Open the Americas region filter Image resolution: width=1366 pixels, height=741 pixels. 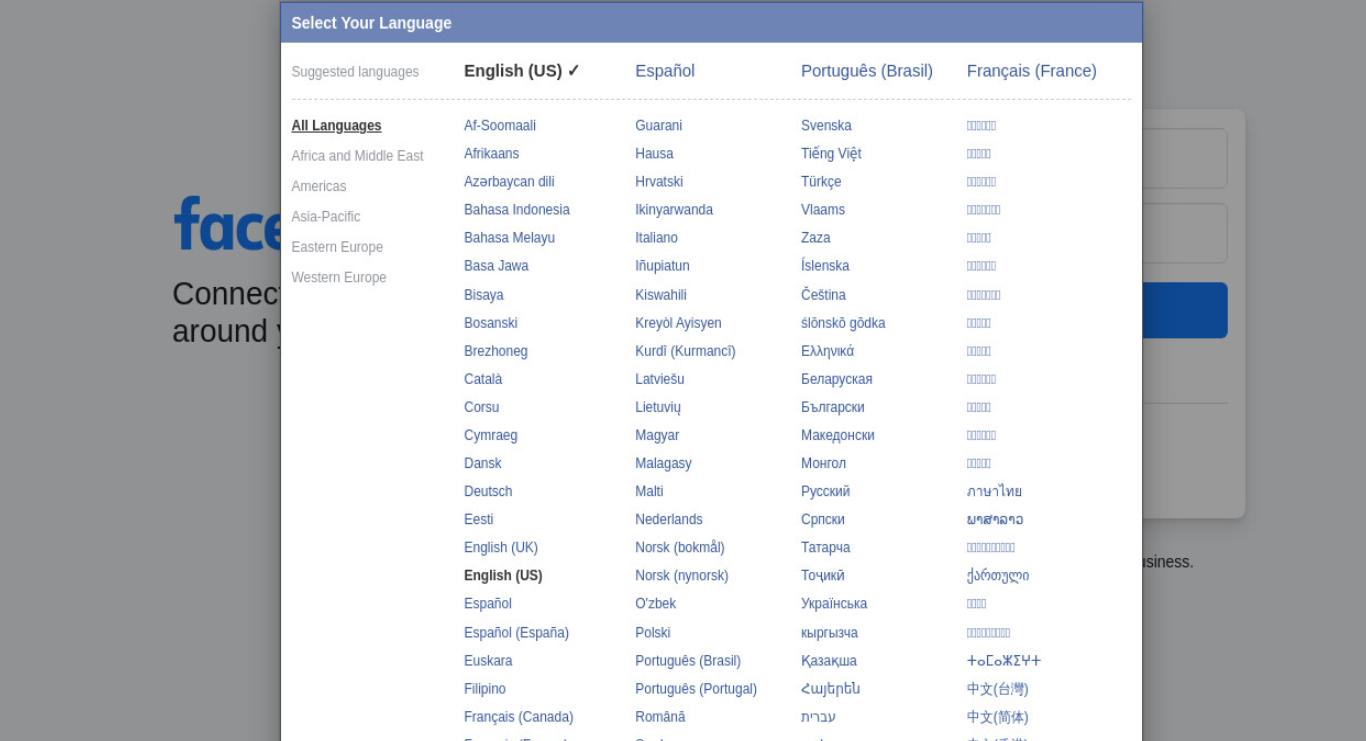[318, 186]
